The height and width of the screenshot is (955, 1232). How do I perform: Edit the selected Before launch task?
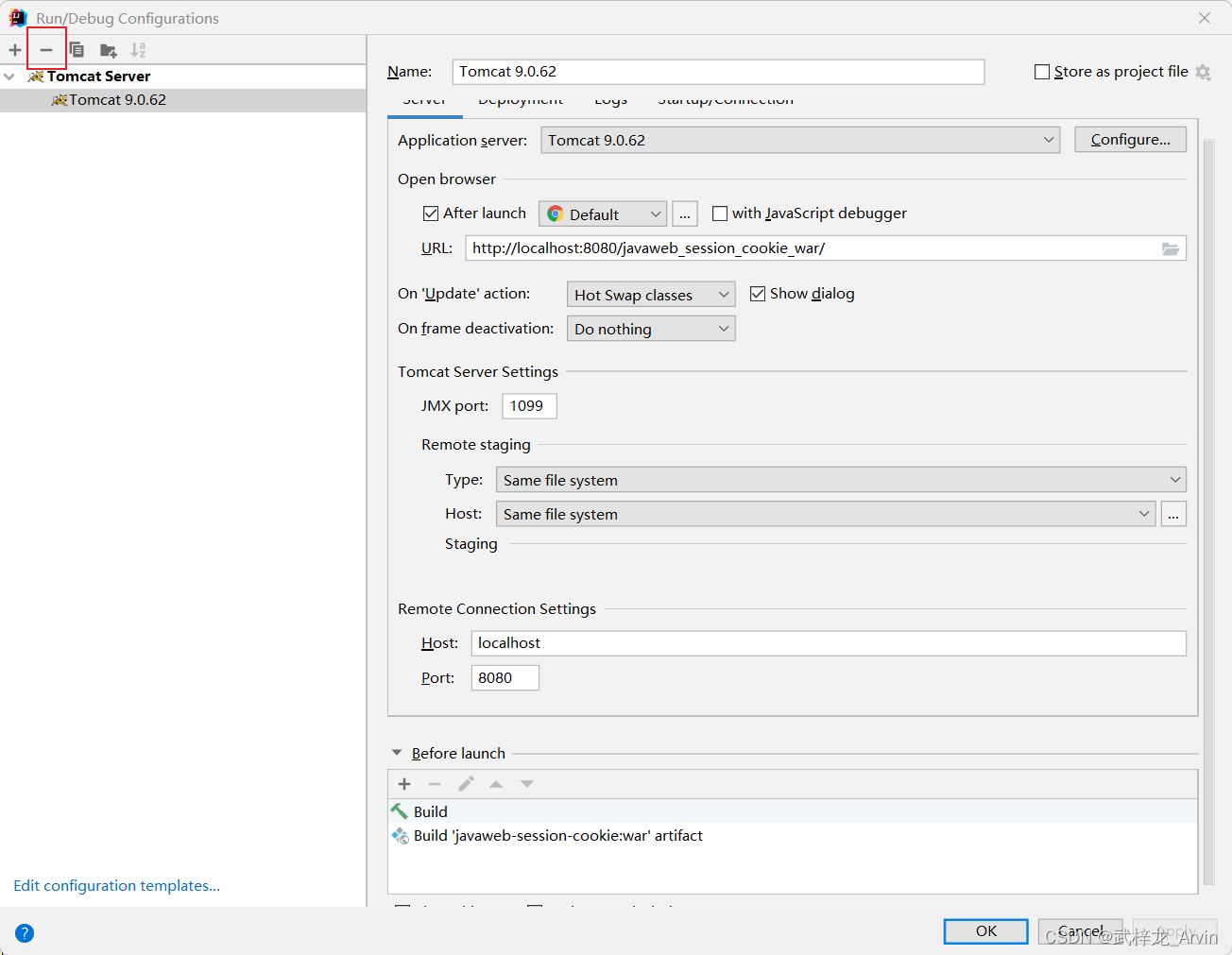click(466, 784)
